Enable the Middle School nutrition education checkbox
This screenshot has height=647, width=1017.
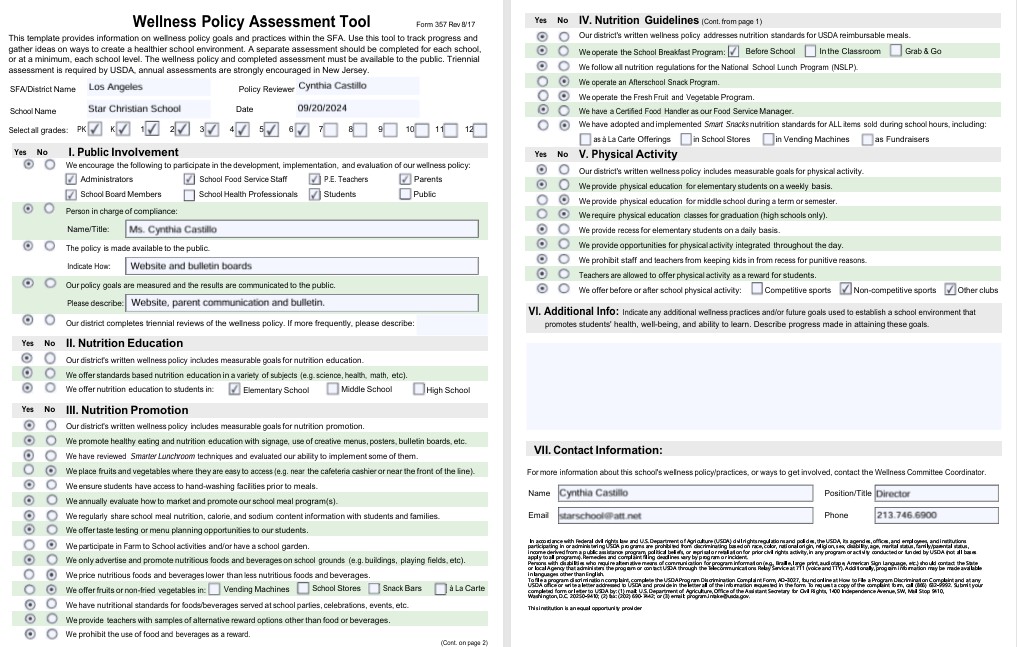pyautogui.click(x=332, y=389)
